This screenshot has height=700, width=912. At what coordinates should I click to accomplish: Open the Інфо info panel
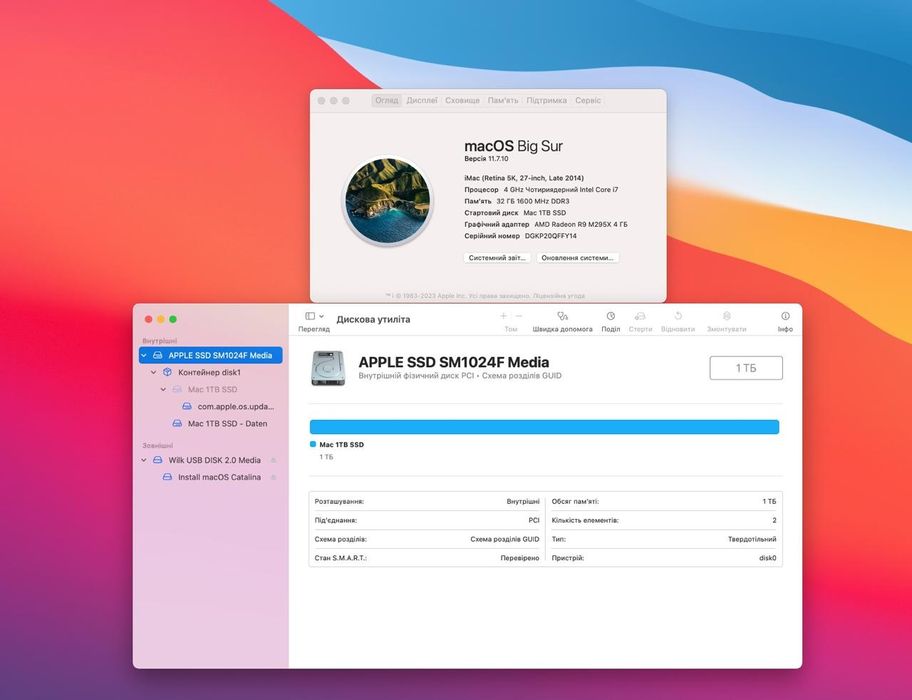[785, 316]
